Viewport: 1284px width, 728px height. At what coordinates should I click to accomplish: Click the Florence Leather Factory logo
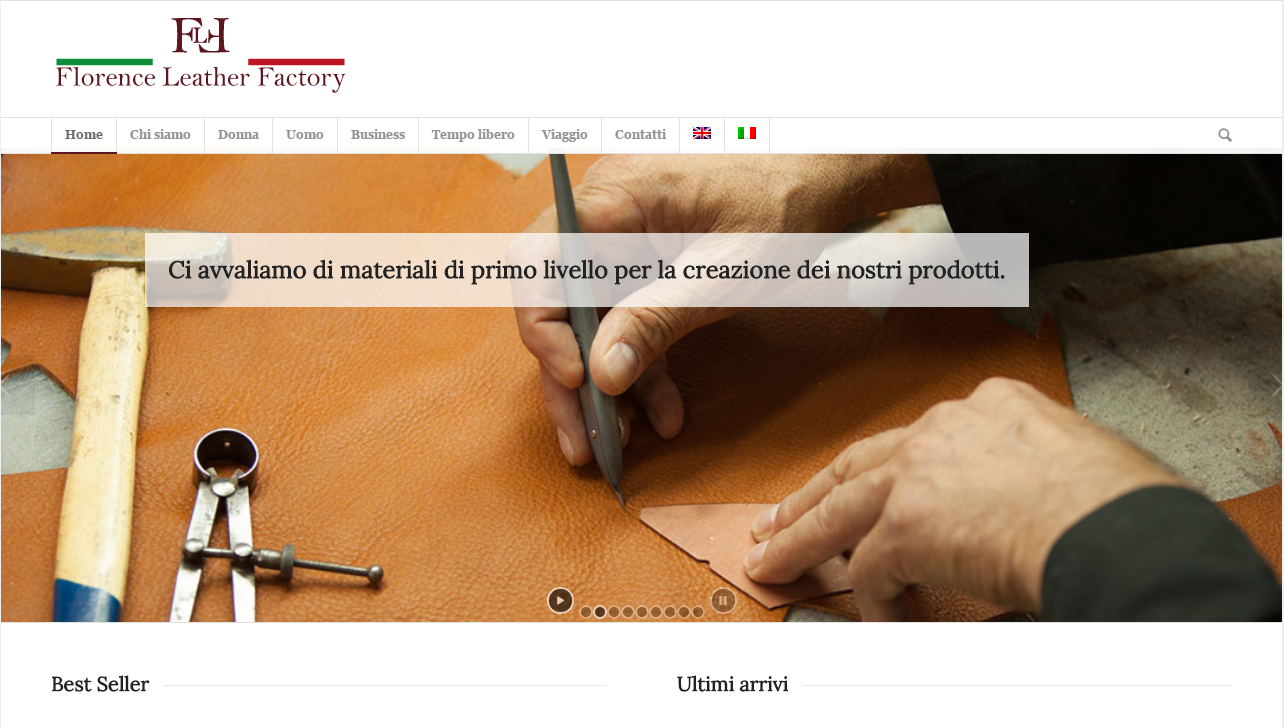pyautogui.click(x=200, y=55)
